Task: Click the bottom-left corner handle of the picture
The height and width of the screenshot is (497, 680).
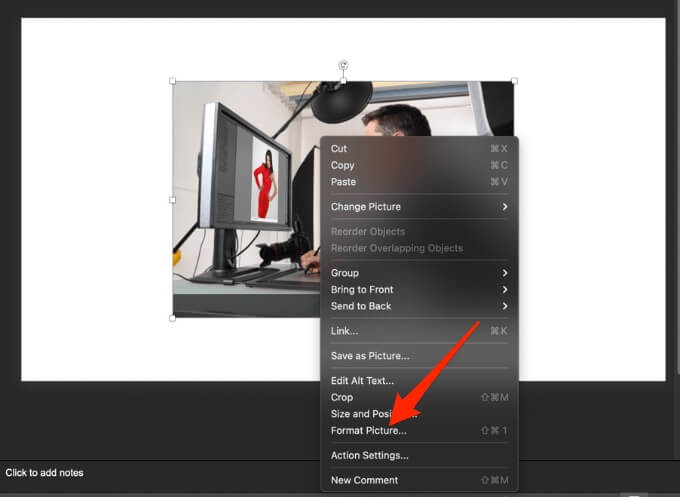Action: pos(173,318)
